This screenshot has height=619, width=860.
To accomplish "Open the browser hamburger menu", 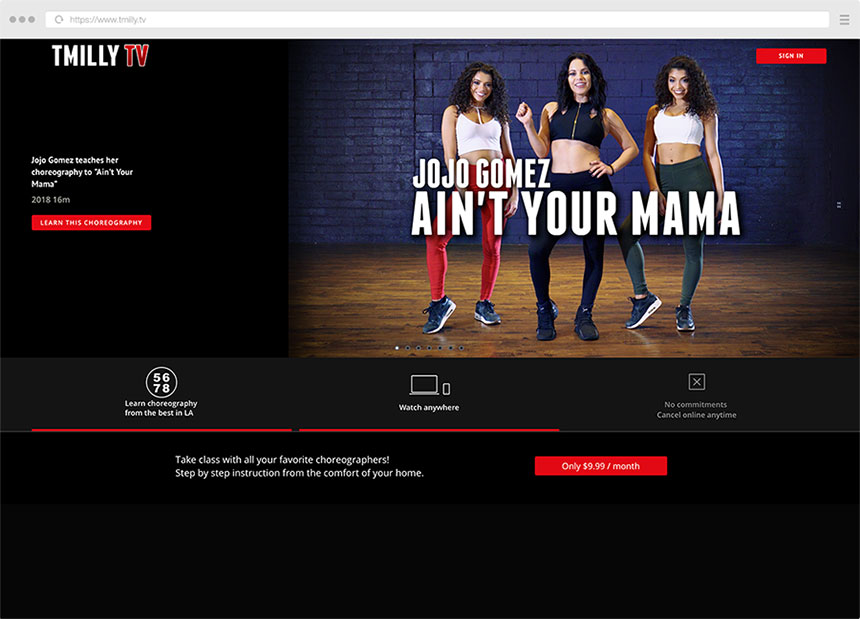I will [844, 19].
